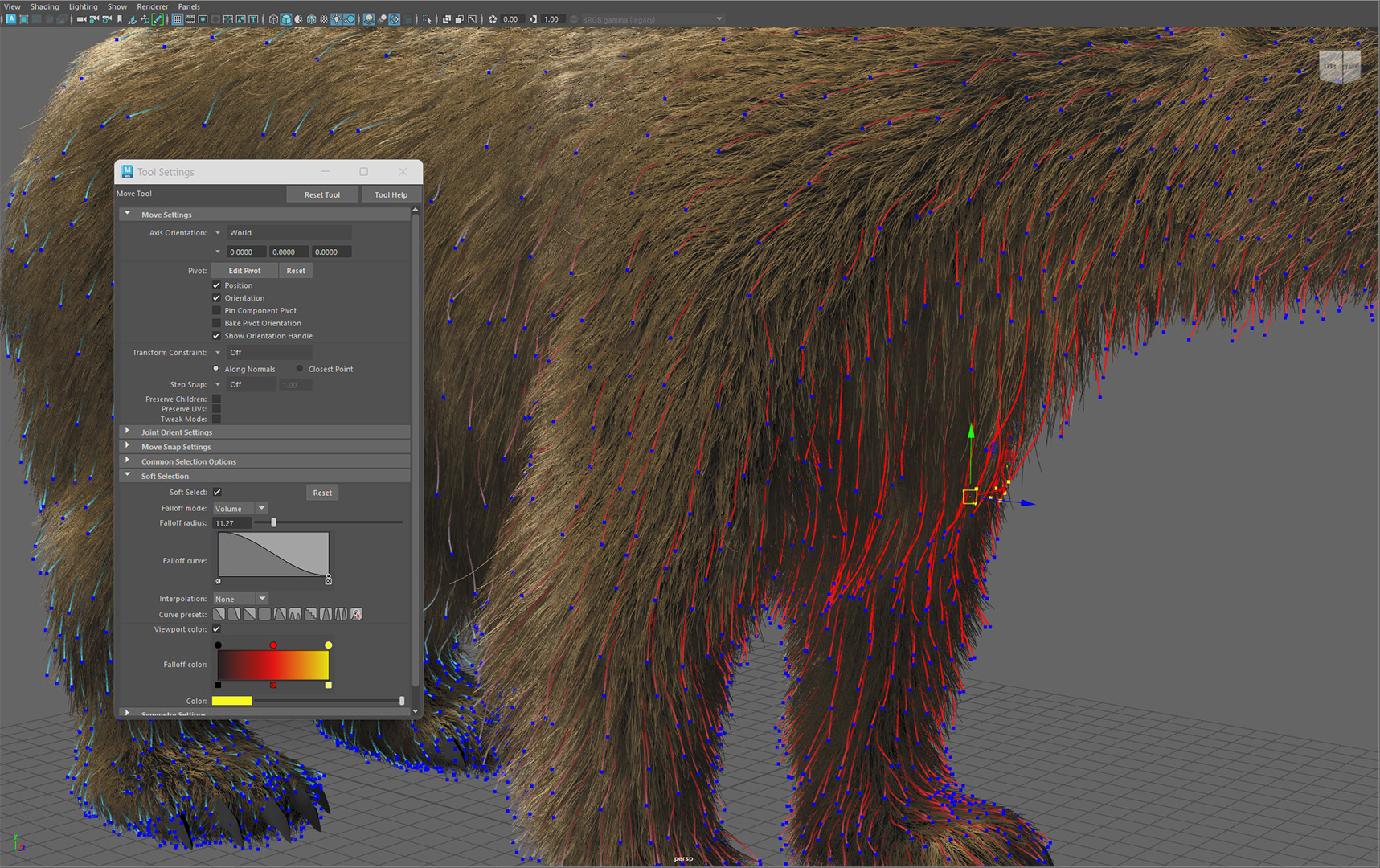The height and width of the screenshot is (868, 1380).
Task: Expand the Joint Orient Settings section
Action: pos(127,432)
